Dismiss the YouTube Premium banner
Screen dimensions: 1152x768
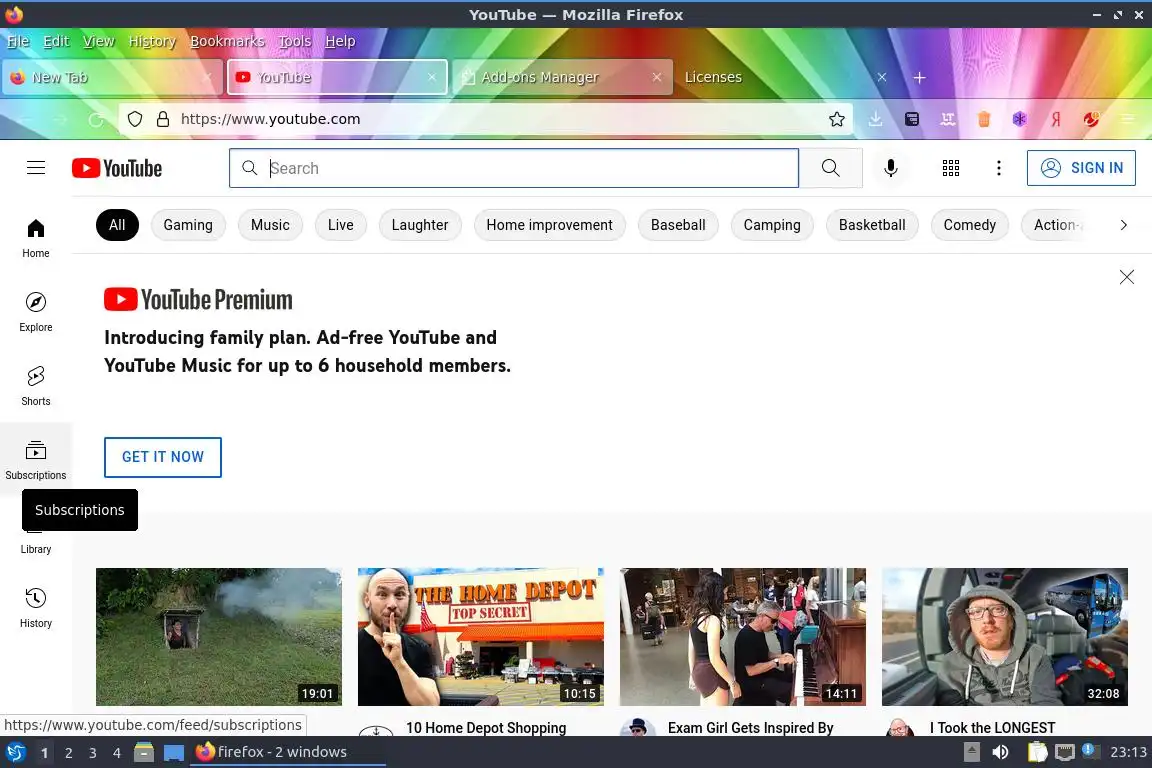[1126, 277]
